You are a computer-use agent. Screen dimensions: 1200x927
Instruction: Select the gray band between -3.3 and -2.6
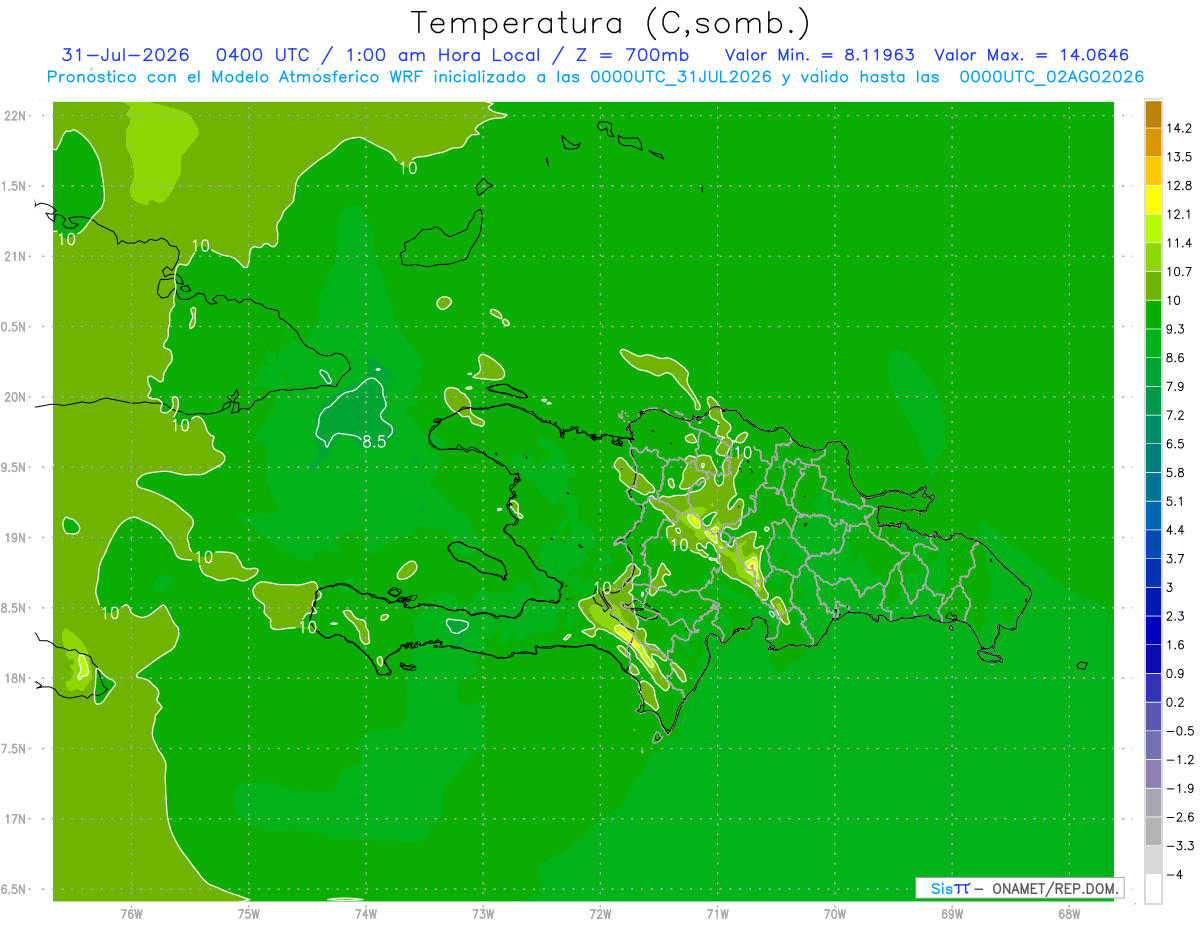tap(1153, 831)
